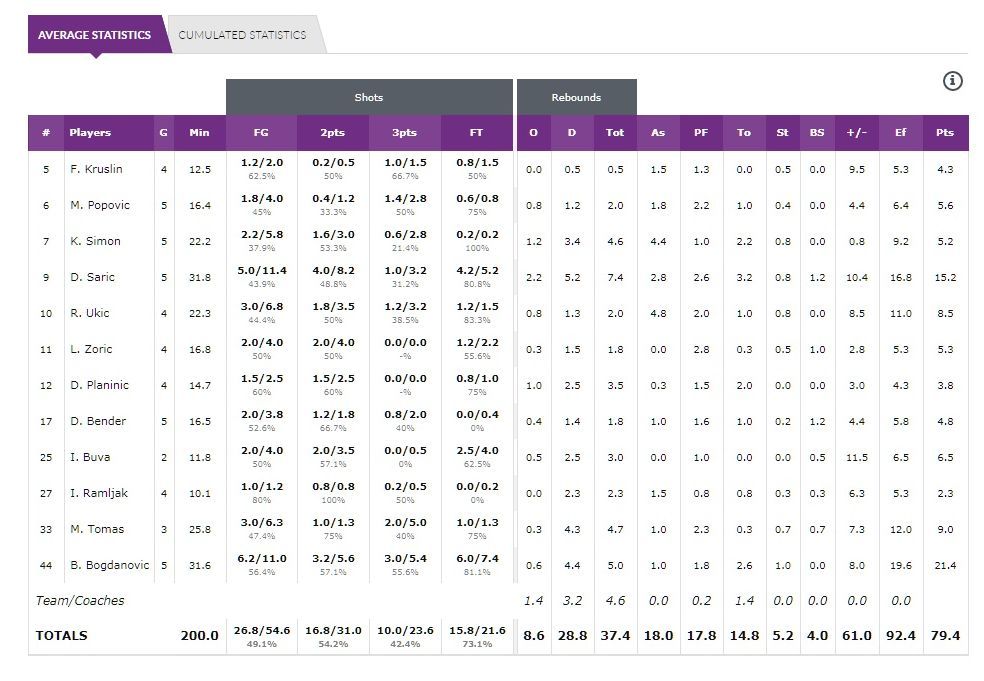Click the FG column header

coord(261,133)
